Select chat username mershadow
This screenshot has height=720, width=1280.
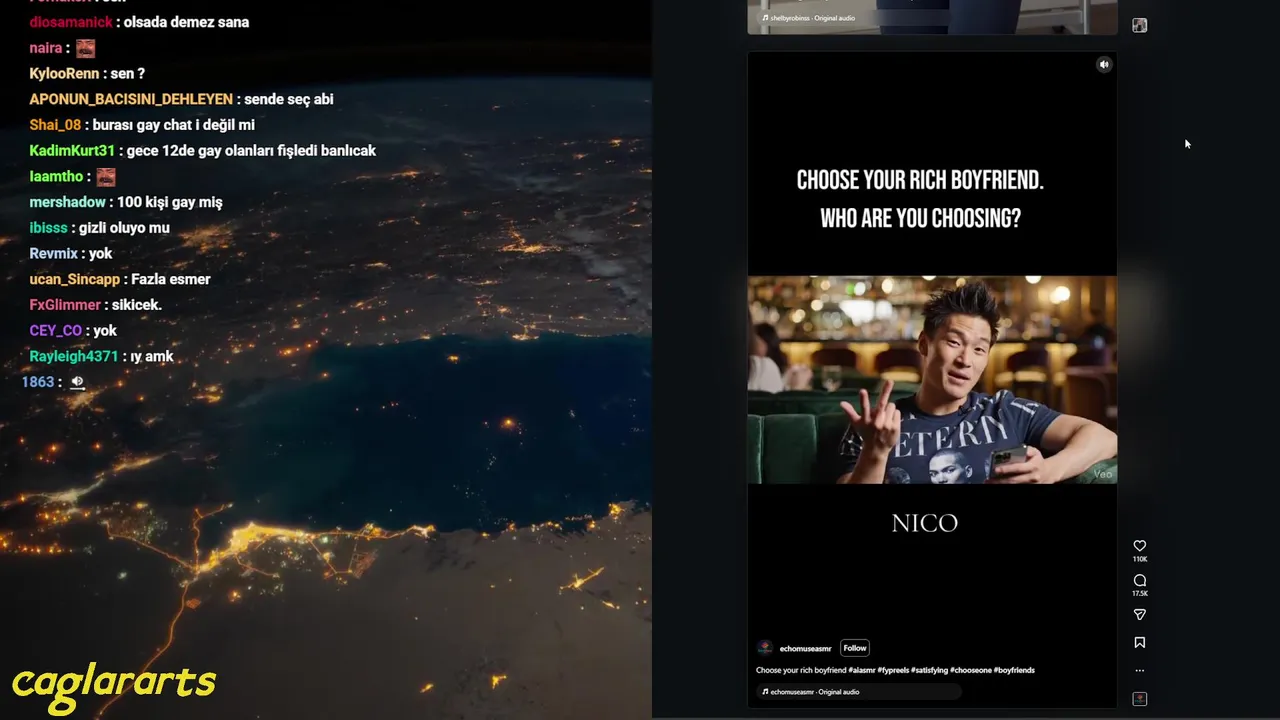click(67, 202)
